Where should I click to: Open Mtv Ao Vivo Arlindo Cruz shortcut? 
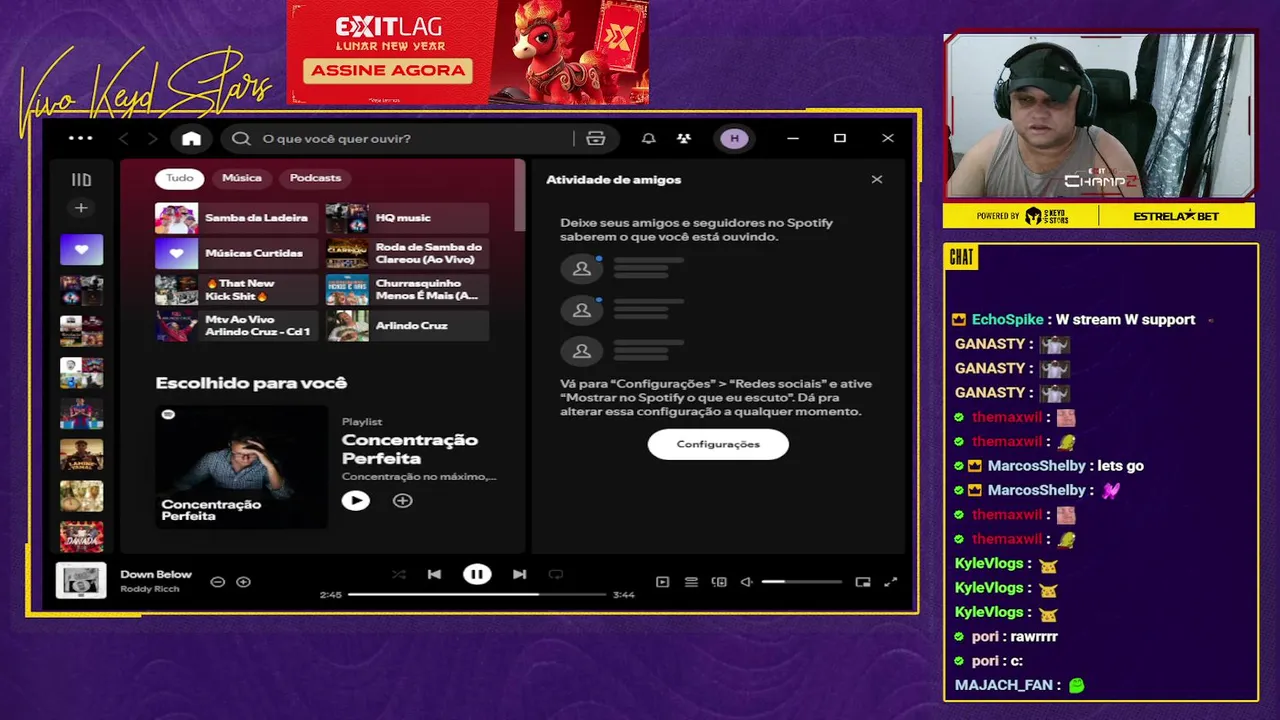237,325
